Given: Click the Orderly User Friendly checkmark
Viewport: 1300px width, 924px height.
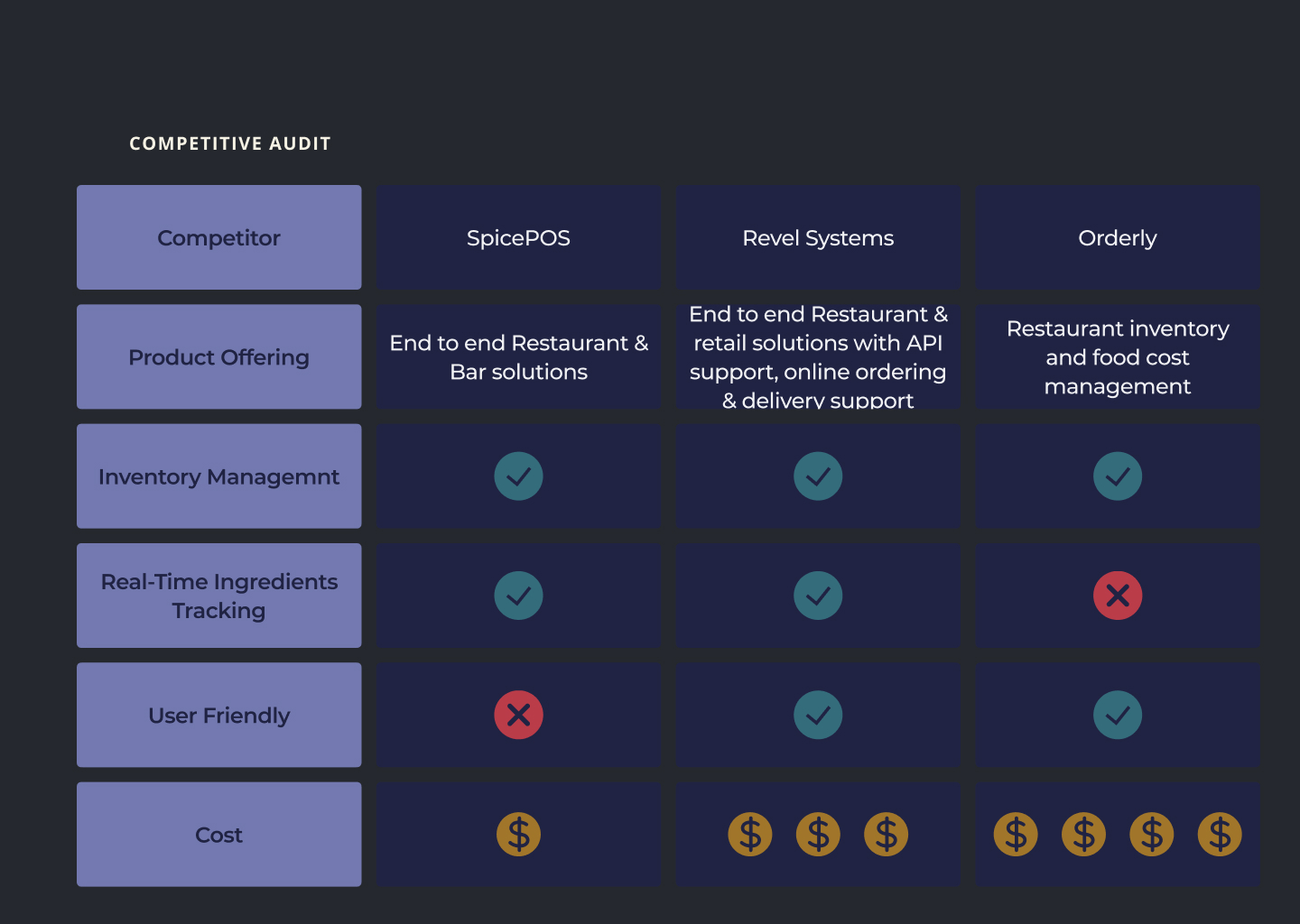Looking at the screenshot, I should (1118, 715).
